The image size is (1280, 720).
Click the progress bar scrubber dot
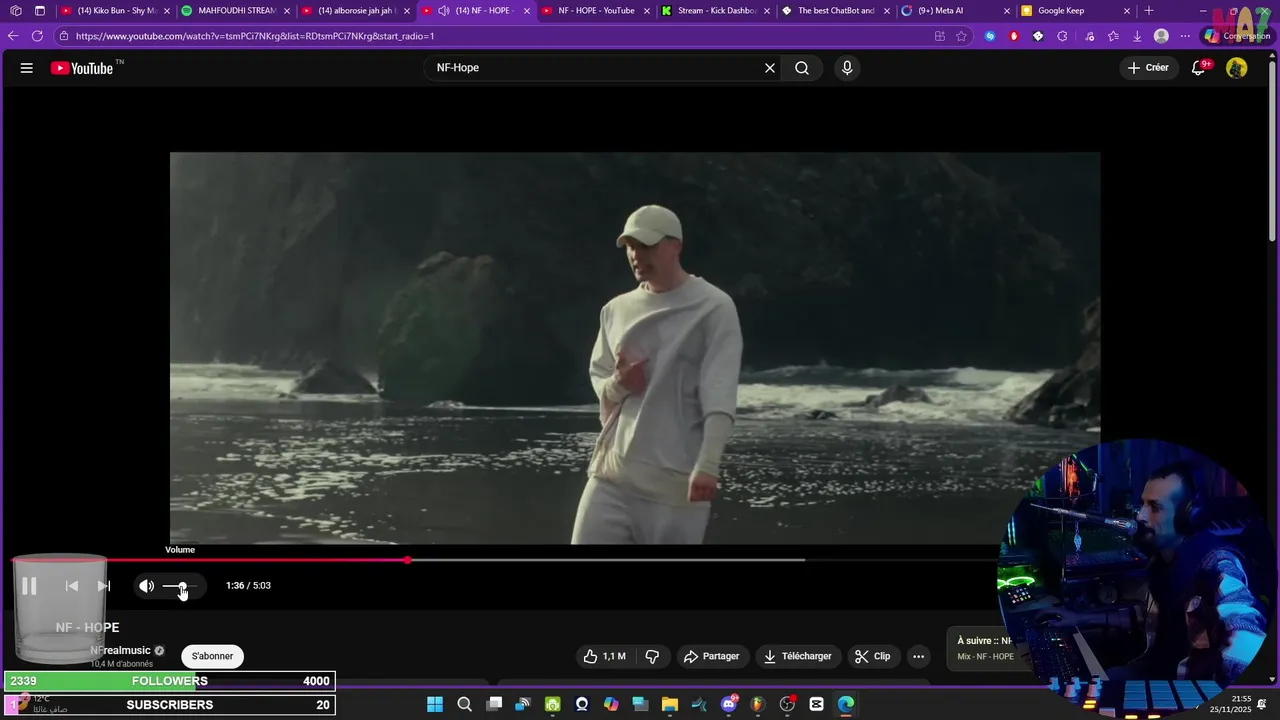[408, 560]
